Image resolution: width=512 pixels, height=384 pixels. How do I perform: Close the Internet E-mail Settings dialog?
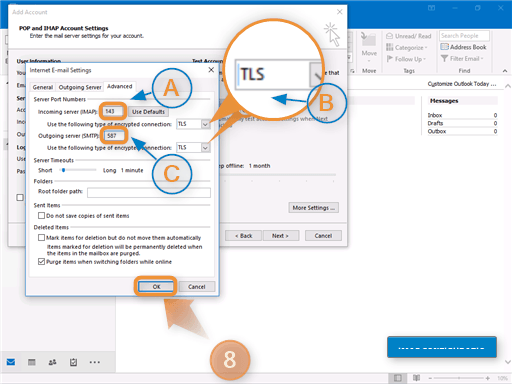(x=211, y=70)
